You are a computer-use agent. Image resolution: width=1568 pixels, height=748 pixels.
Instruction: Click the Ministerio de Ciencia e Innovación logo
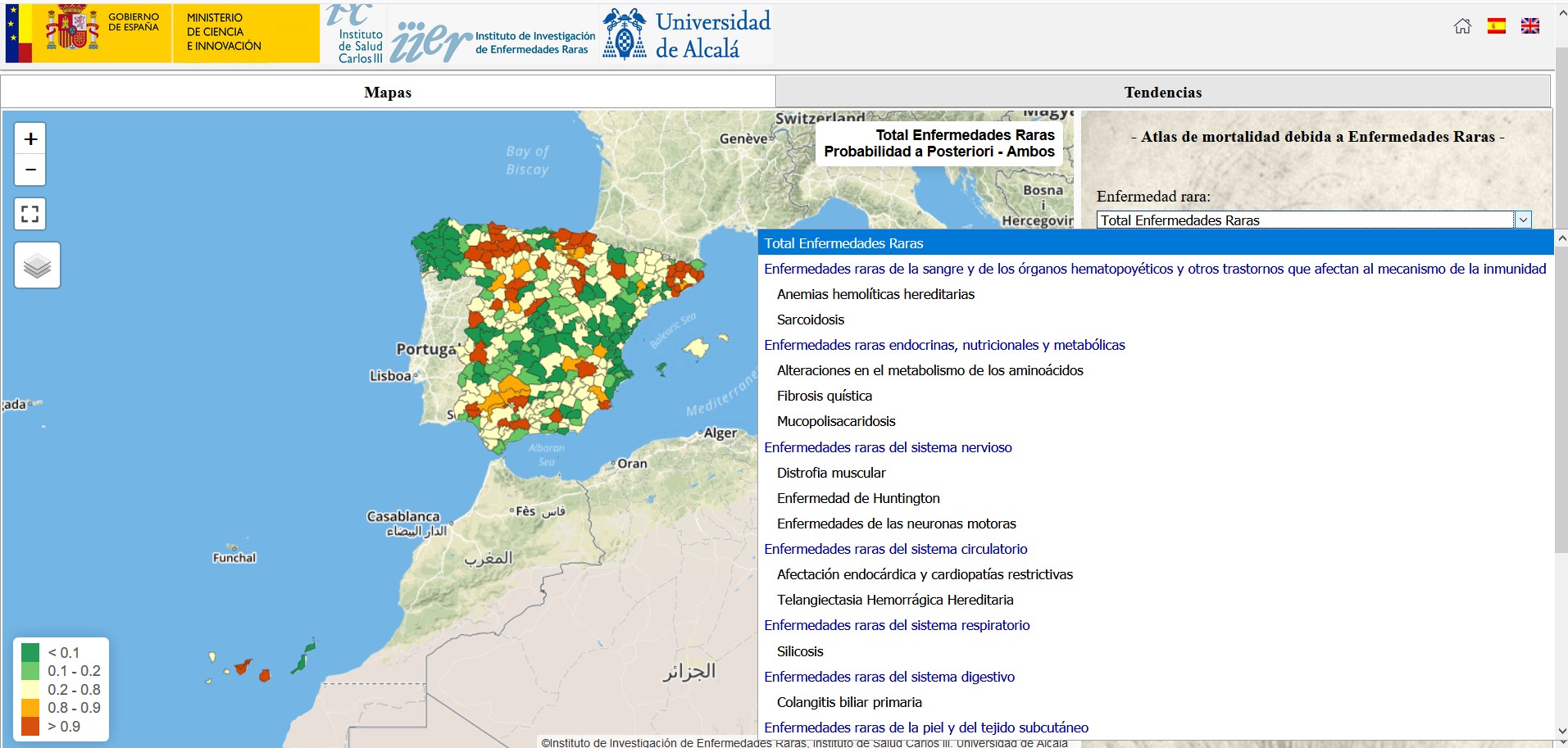(246, 33)
